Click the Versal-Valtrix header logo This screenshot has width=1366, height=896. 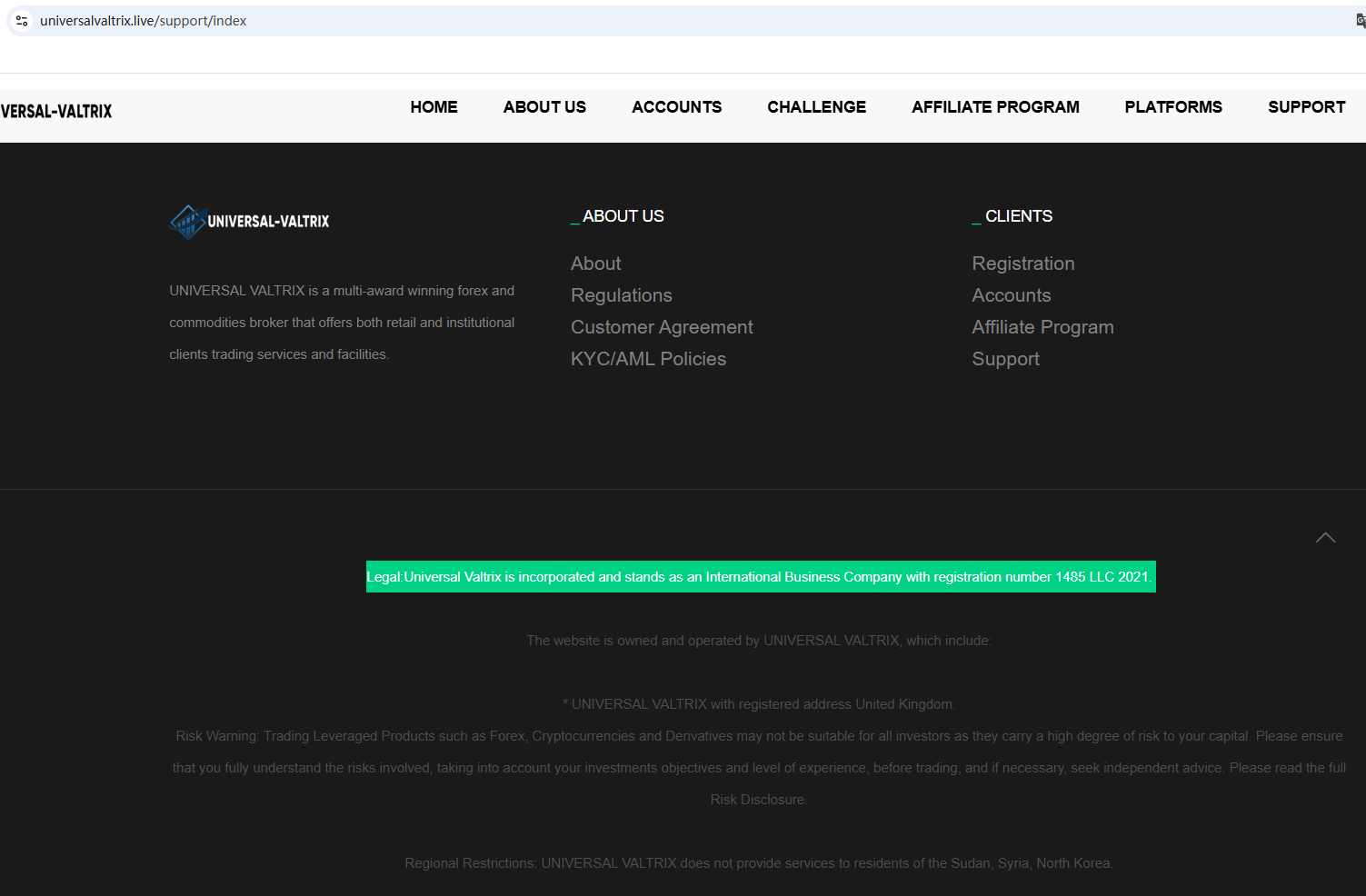[56, 112]
